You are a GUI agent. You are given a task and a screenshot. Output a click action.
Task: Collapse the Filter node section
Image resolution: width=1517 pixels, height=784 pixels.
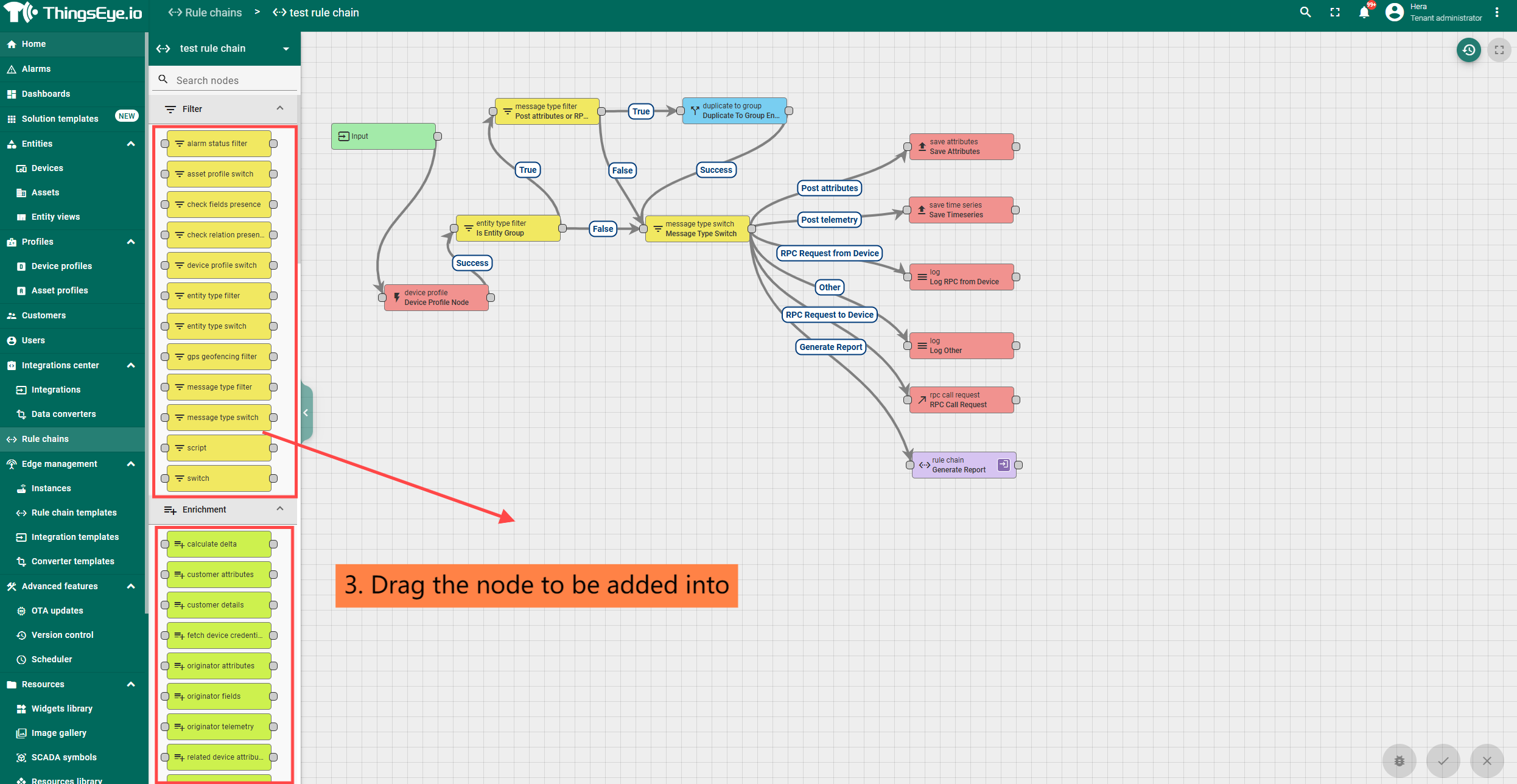coord(280,108)
